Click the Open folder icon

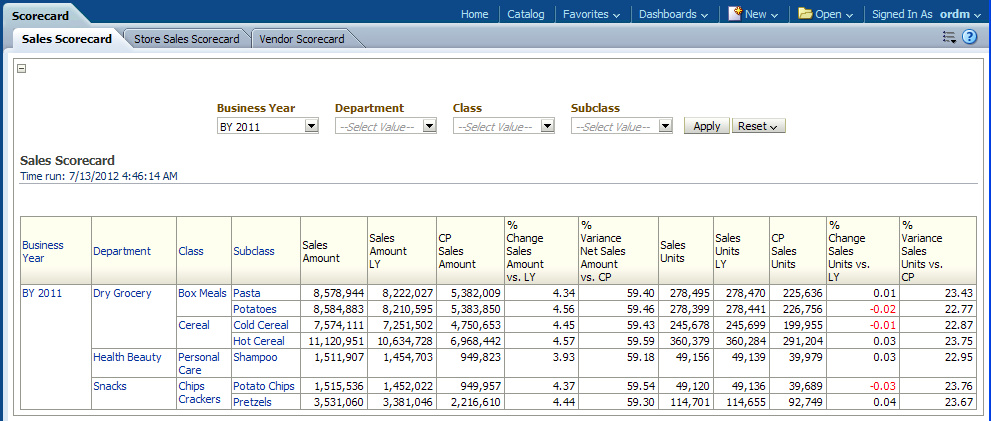pos(805,14)
